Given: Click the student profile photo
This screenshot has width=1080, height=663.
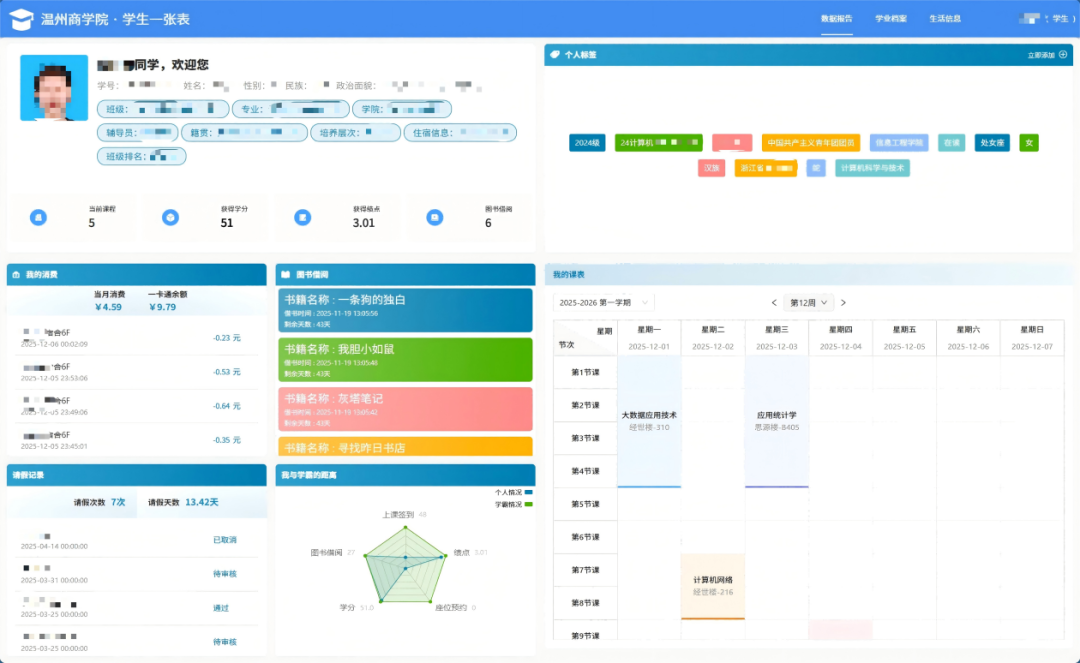Looking at the screenshot, I should coord(54,87).
